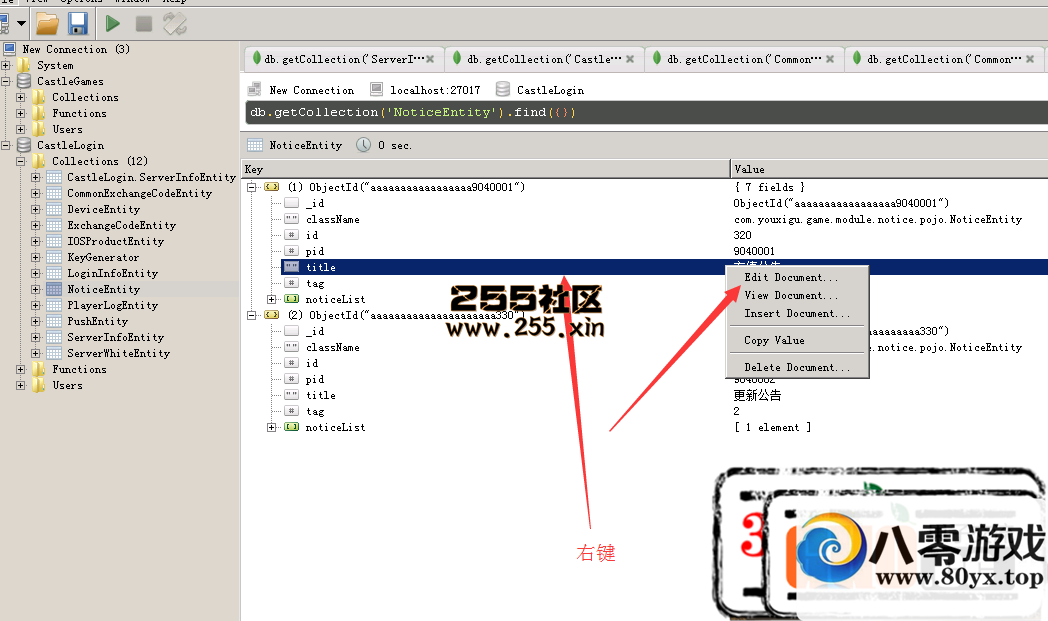Click the Collections (12) folder icon
This screenshot has height=621, width=1048.
pos(39,161)
